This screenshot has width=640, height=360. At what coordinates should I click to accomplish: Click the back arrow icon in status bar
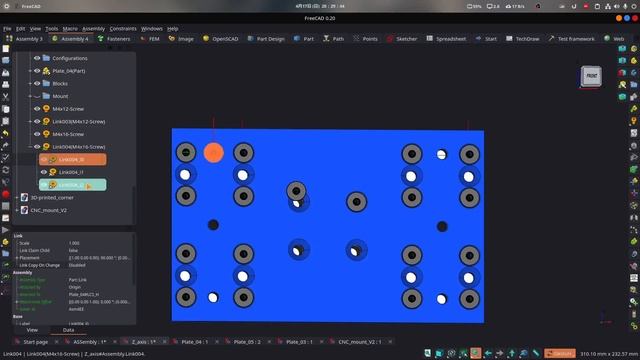pos(488,353)
